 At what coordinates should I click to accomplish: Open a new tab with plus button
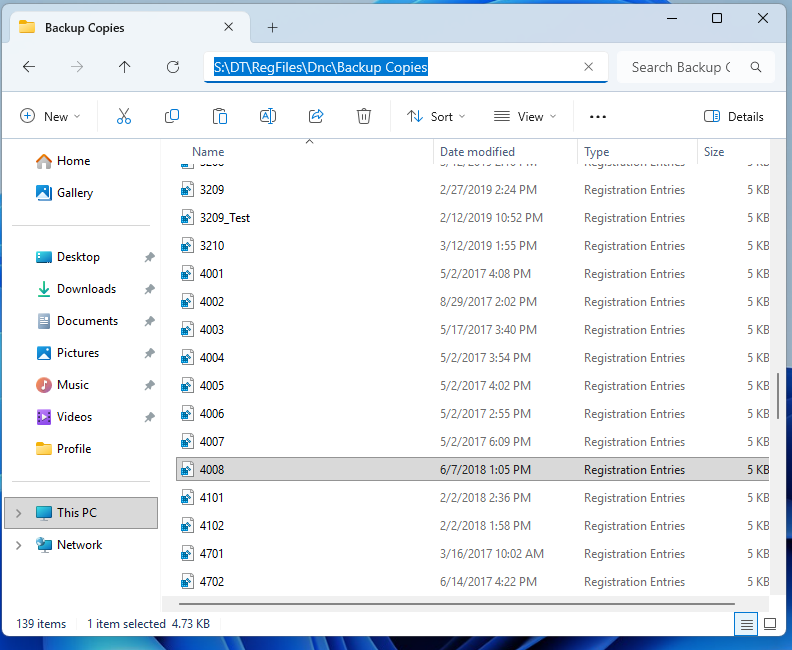point(272,27)
